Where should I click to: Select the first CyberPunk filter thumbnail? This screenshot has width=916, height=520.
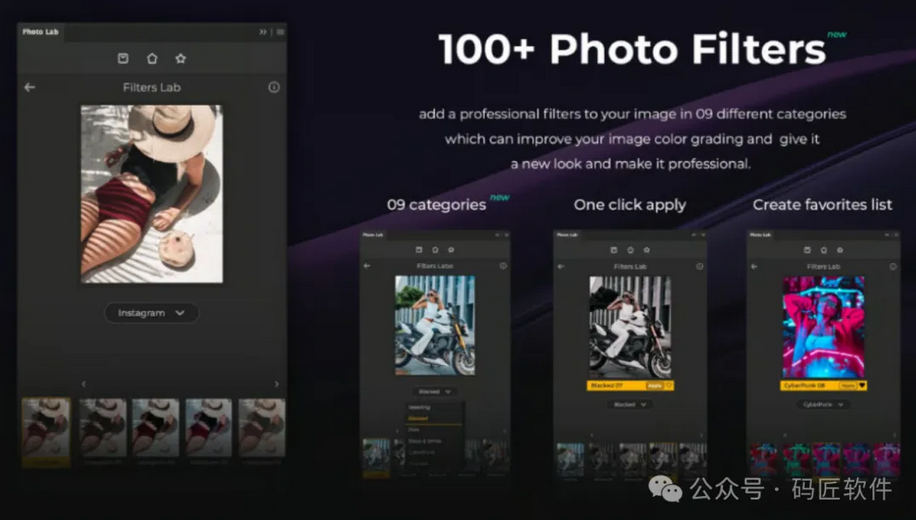tap(764, 459)
